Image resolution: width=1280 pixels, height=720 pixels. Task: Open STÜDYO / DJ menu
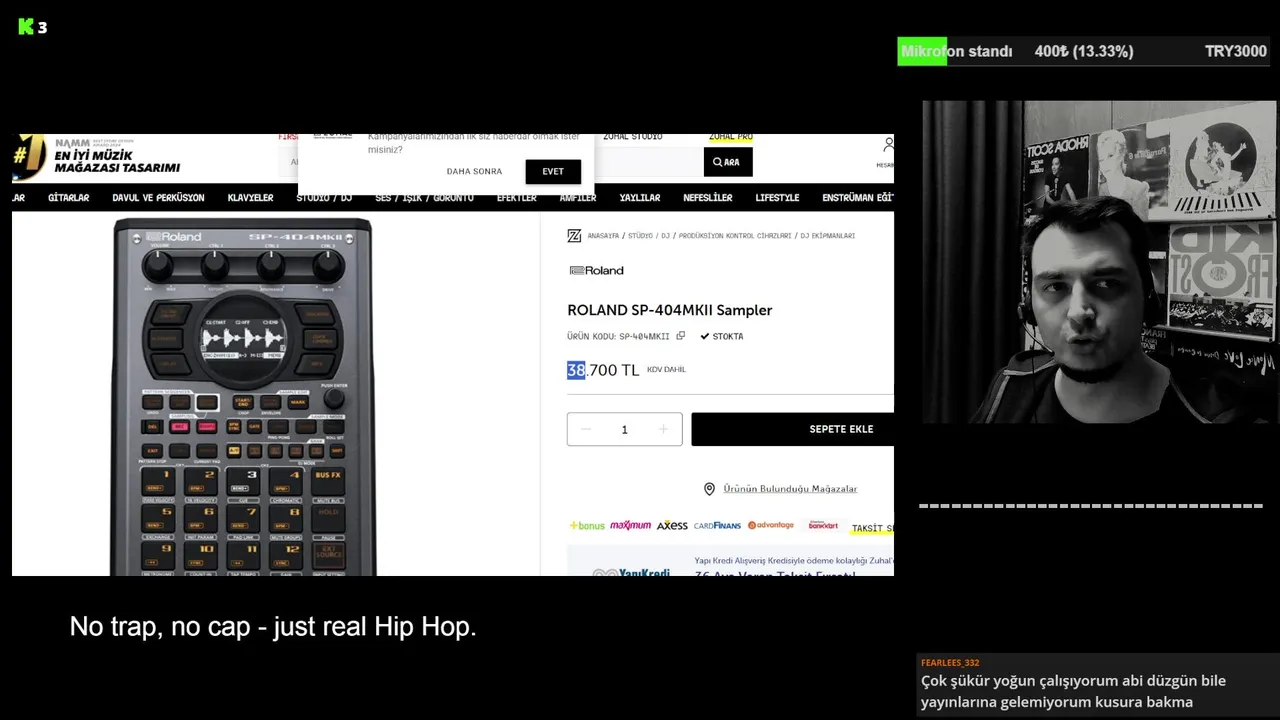[324, 198]
